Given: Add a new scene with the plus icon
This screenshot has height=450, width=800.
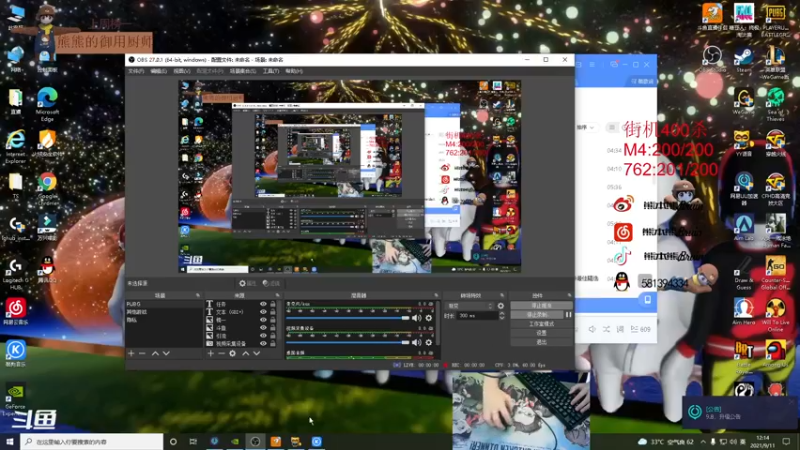Looking at the screenshot, I should [x=131, y=353].
